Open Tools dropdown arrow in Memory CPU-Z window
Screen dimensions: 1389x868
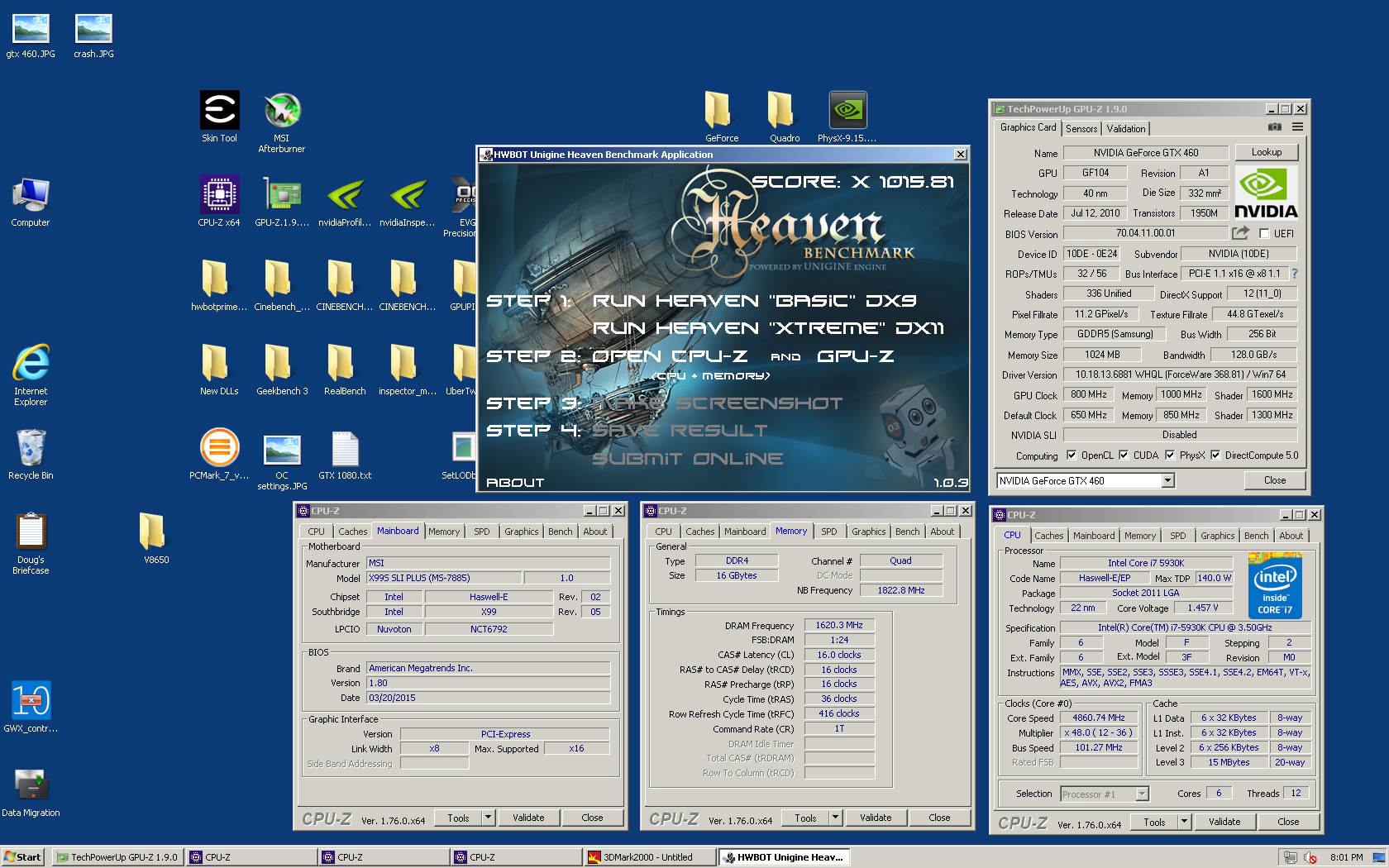point(835,818)
